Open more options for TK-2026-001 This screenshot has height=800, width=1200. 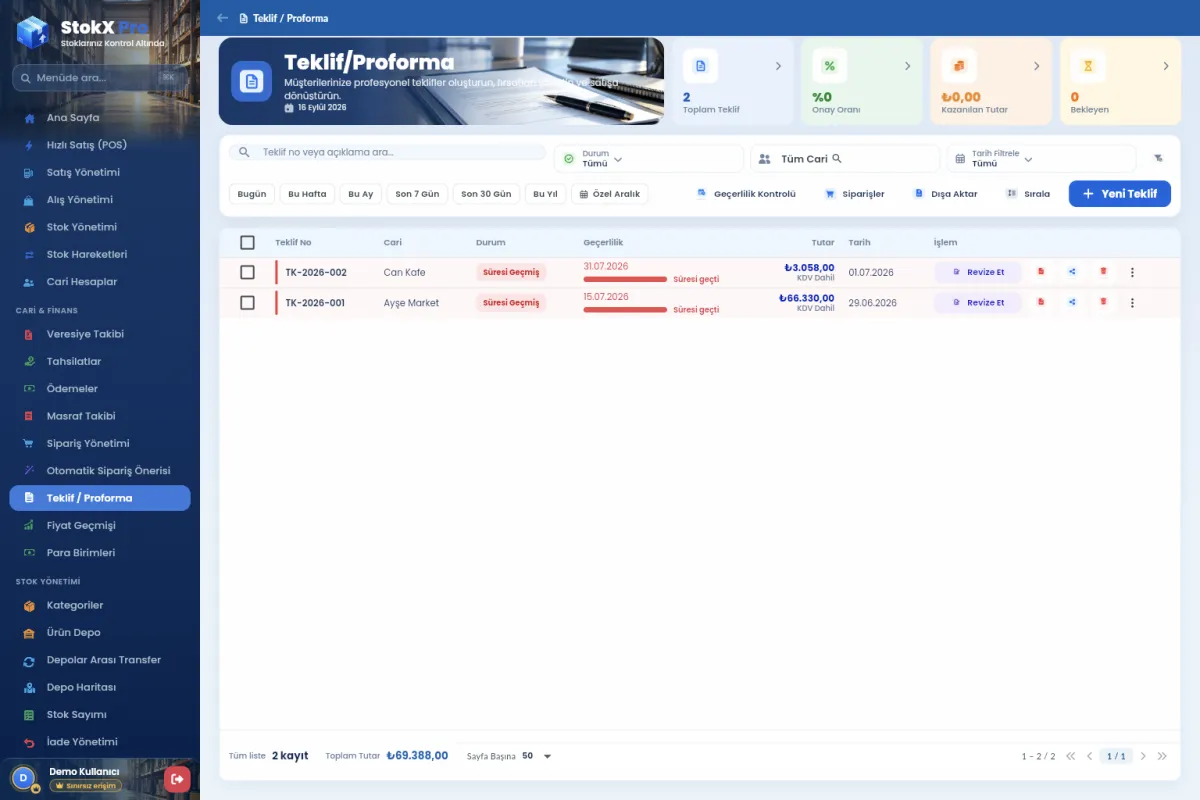click(x=1132, y=302)
